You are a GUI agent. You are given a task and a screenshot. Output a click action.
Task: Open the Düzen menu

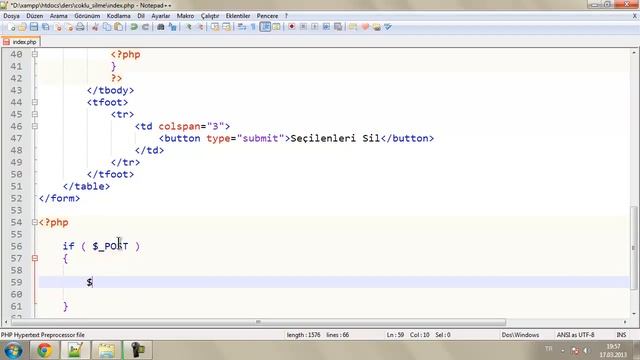click(35, 16)
